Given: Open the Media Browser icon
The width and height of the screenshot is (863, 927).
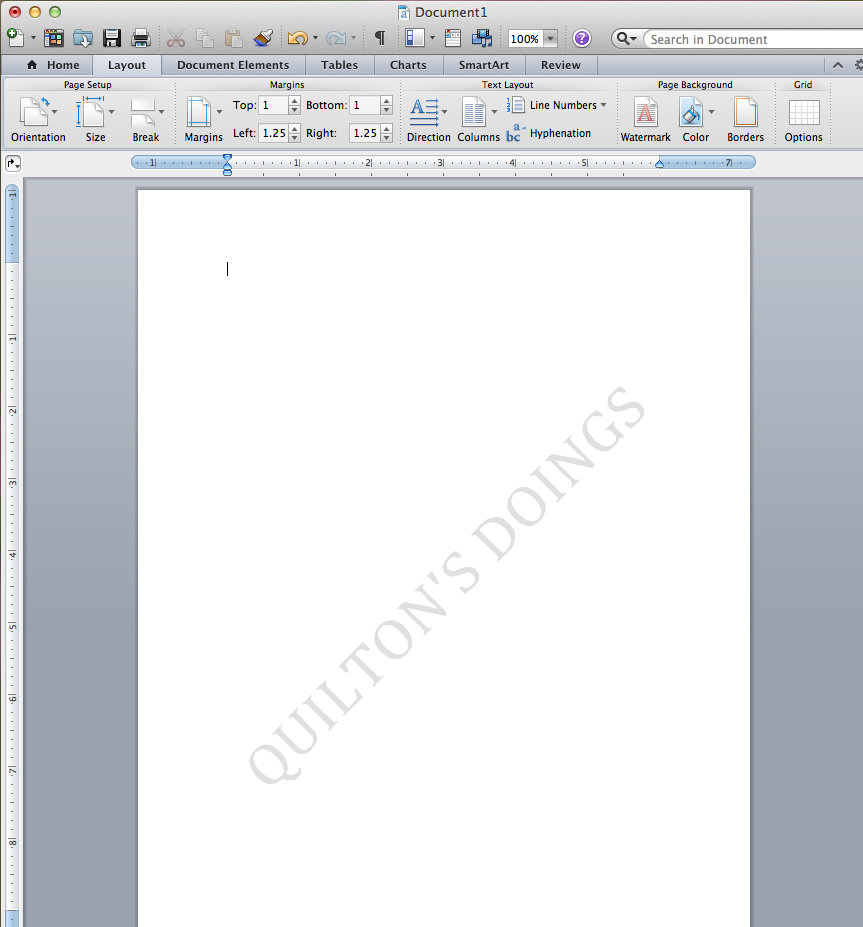Looking at the screenshot, I should (482, 38).
